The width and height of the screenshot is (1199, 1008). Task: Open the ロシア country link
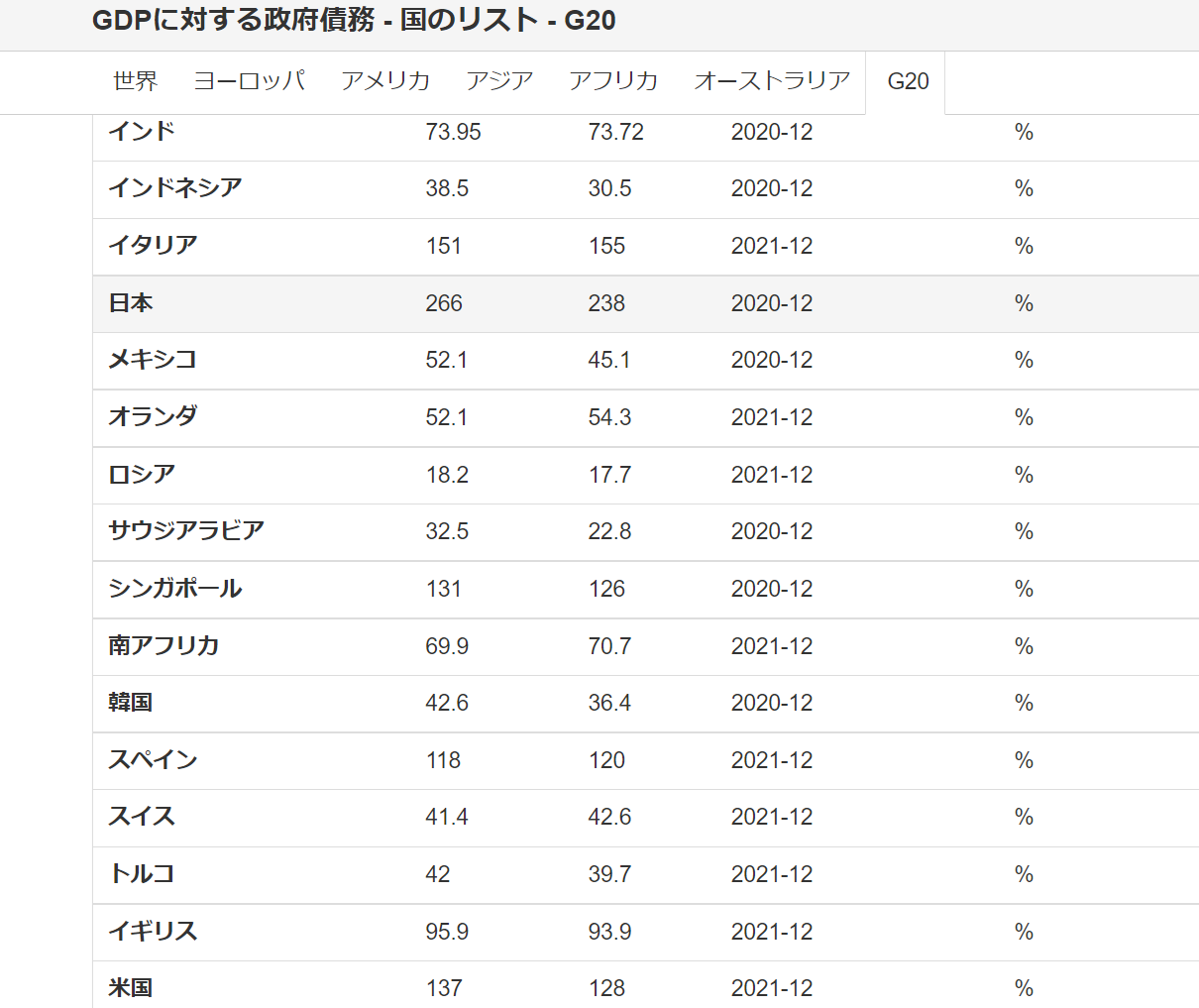click(x=142, y=475)
